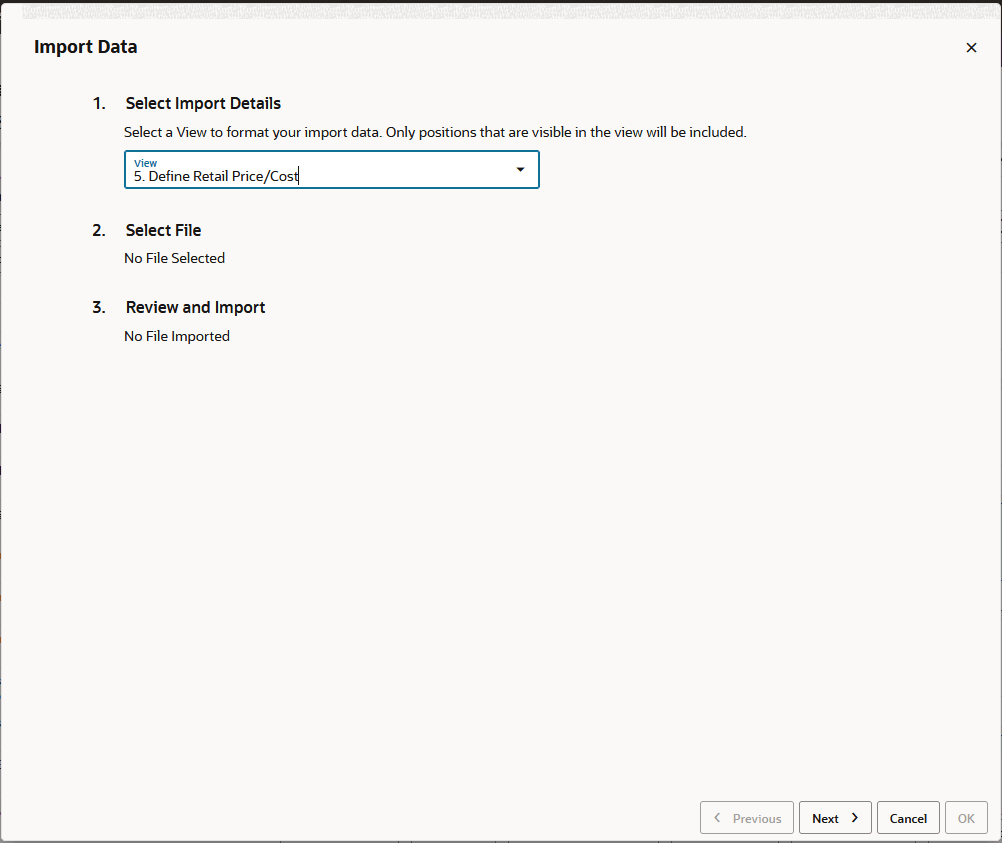The height and width of the screenshot is (843, 1002).
Task: Click step 3 Review and Import heading
Action: pyautogui.click(x=195, y=307)
